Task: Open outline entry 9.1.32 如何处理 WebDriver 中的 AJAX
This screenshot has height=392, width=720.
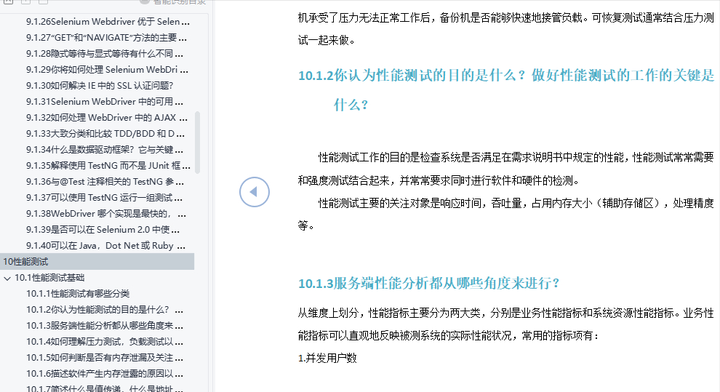Action: [107, 118]
